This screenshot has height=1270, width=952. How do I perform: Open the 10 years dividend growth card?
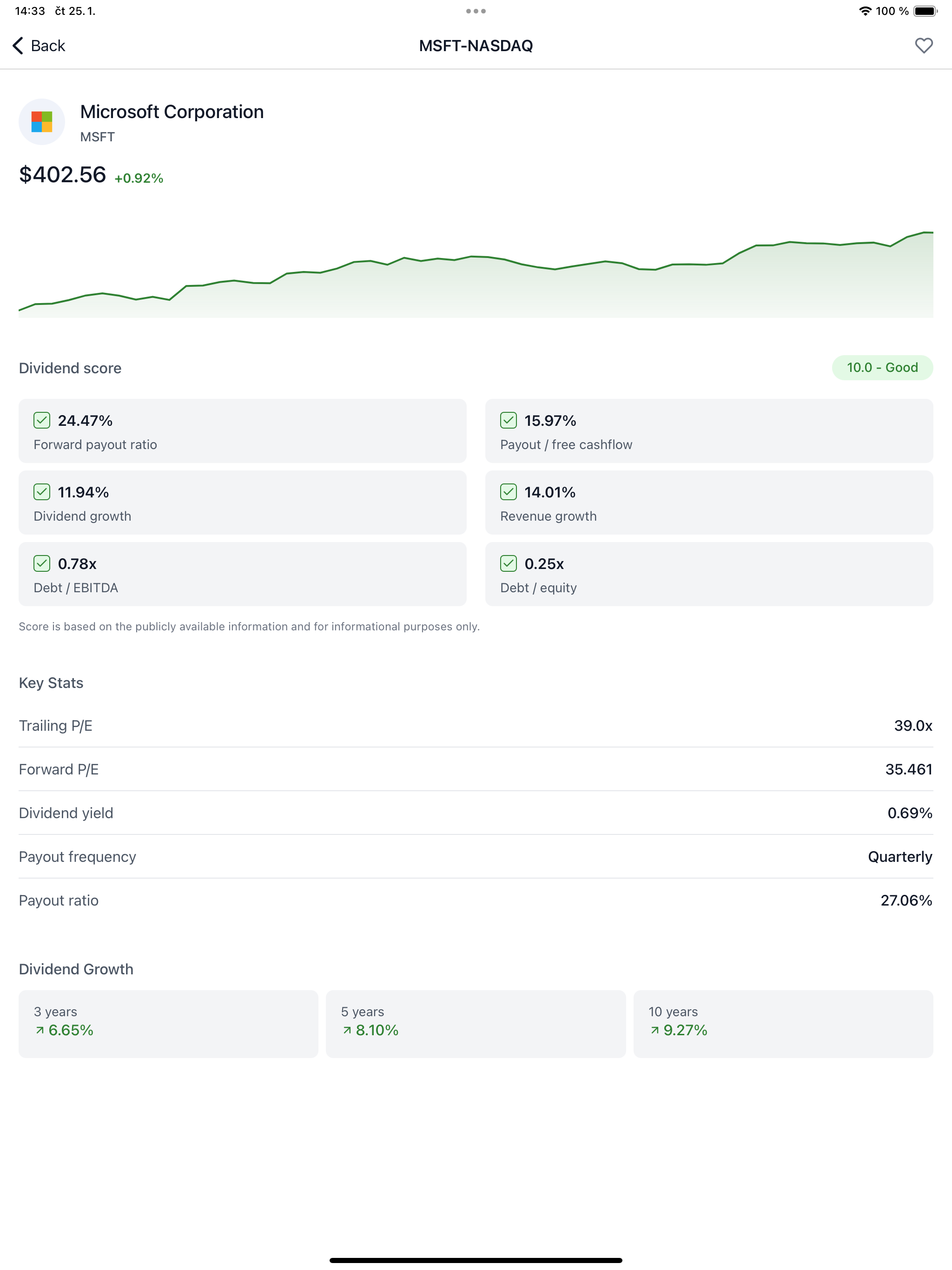(783, 1024)
